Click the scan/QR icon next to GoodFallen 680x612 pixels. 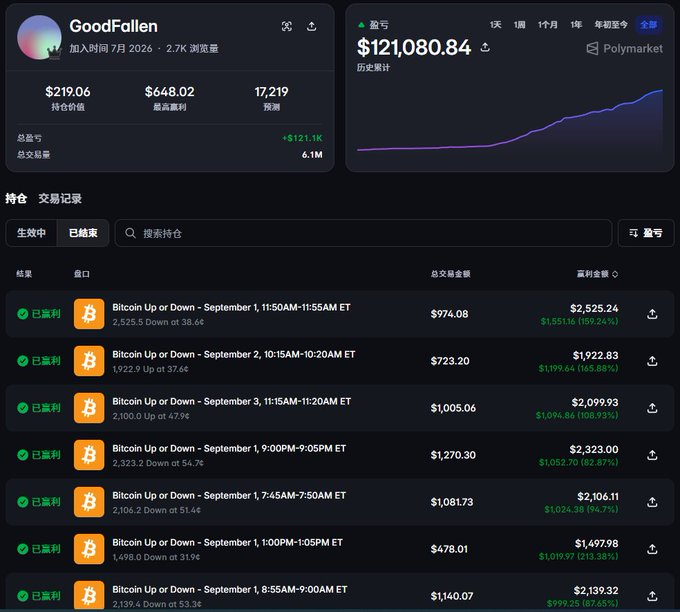tap(287, 26)
